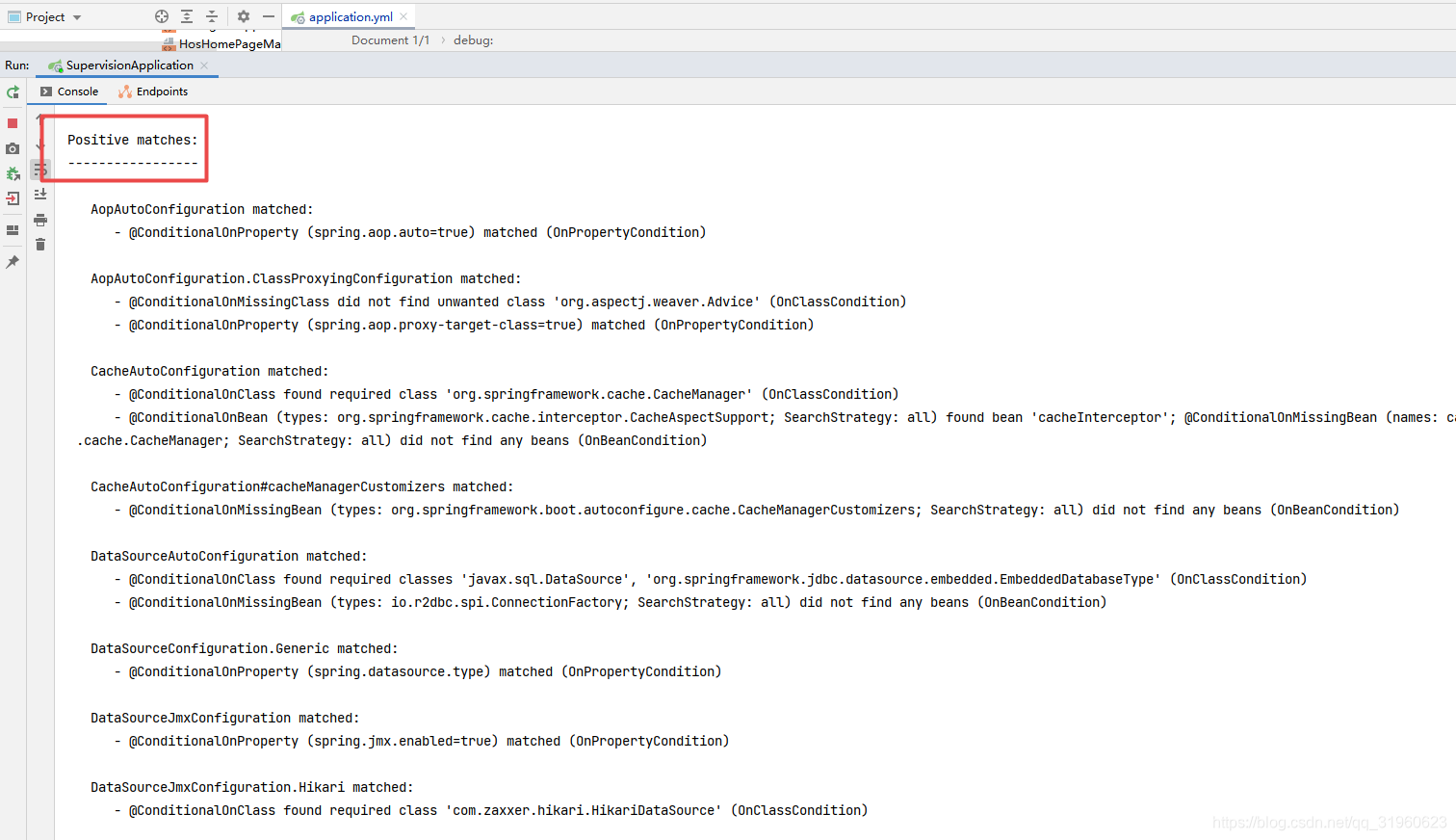Click the green bug debugger icon
The width and height of the screenshot is (1456, 840).
[x=13, y=173]
